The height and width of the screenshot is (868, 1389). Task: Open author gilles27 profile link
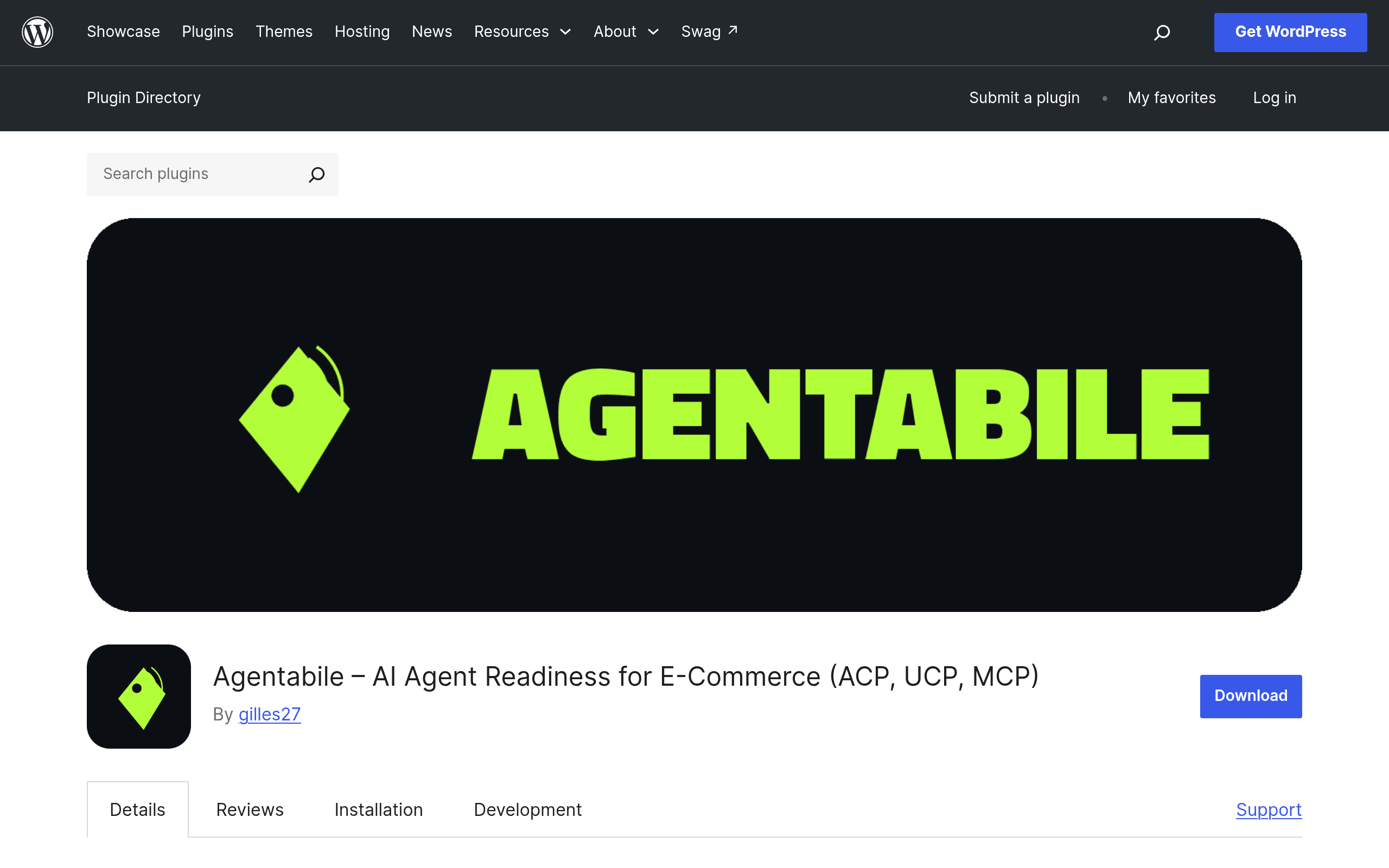[270, 714]
